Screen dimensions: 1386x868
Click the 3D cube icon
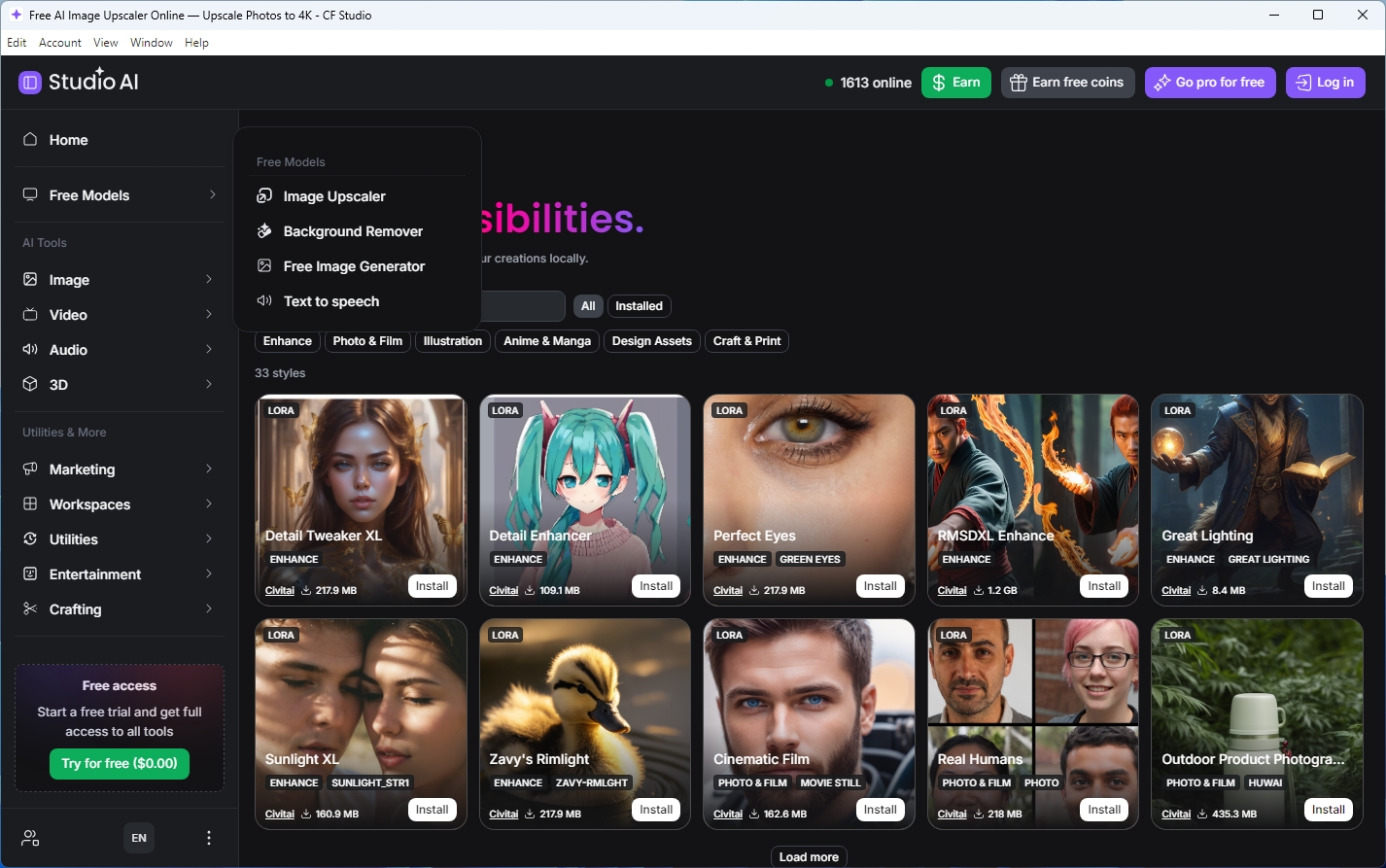tap(30, 384)
